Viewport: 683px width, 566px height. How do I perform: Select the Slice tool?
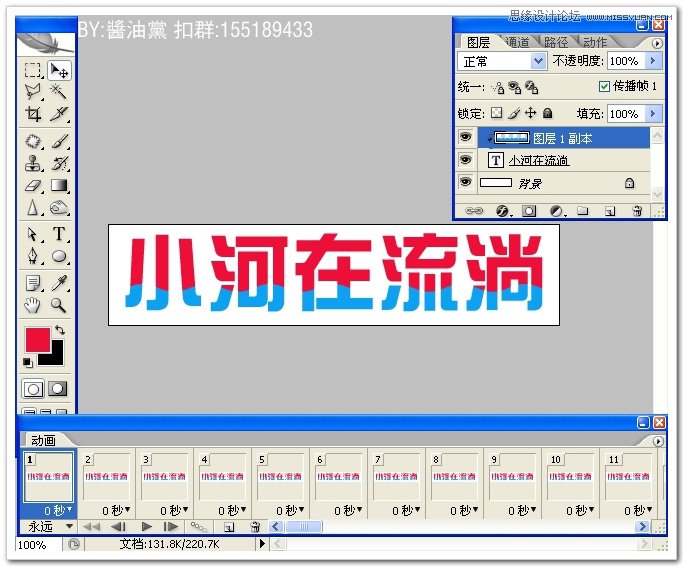click(x=59, y=114)
